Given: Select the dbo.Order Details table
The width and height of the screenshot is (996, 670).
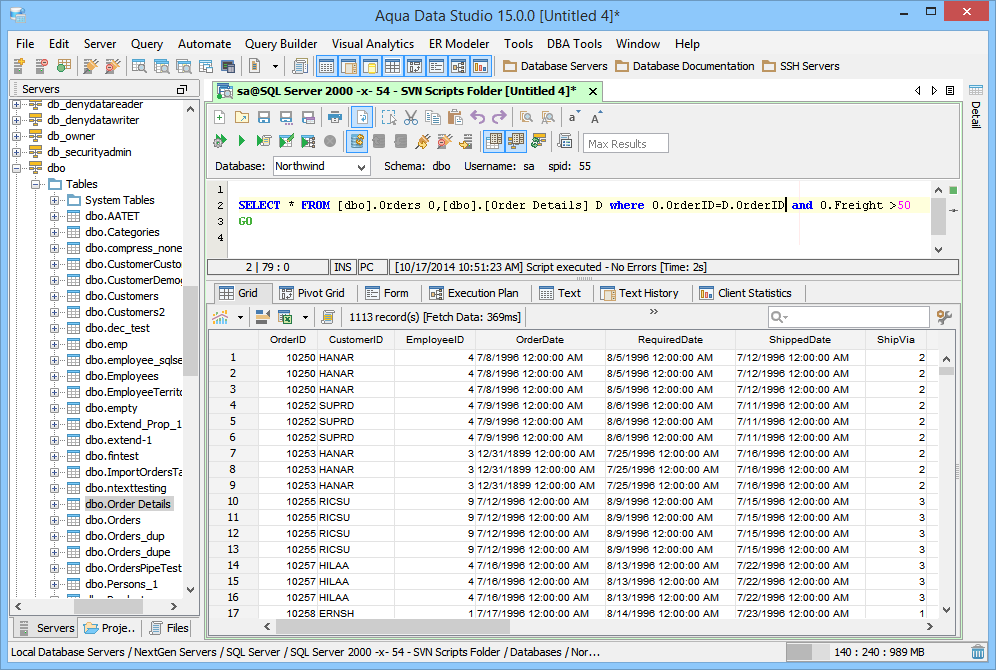Looking at the screenshot, I should [x=128, y=504].
